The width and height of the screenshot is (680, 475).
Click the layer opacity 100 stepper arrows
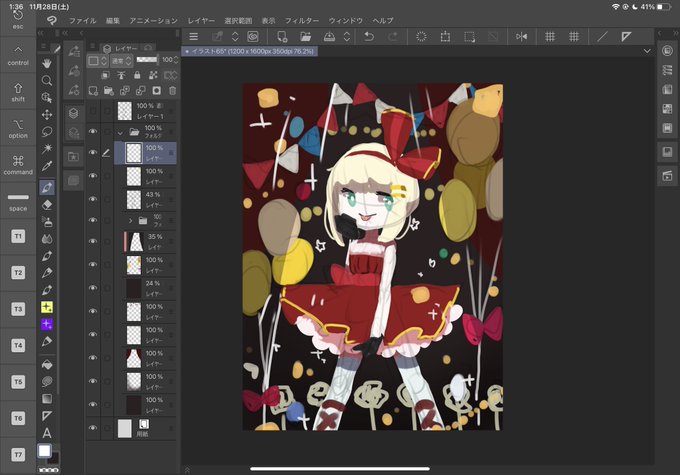176,60
